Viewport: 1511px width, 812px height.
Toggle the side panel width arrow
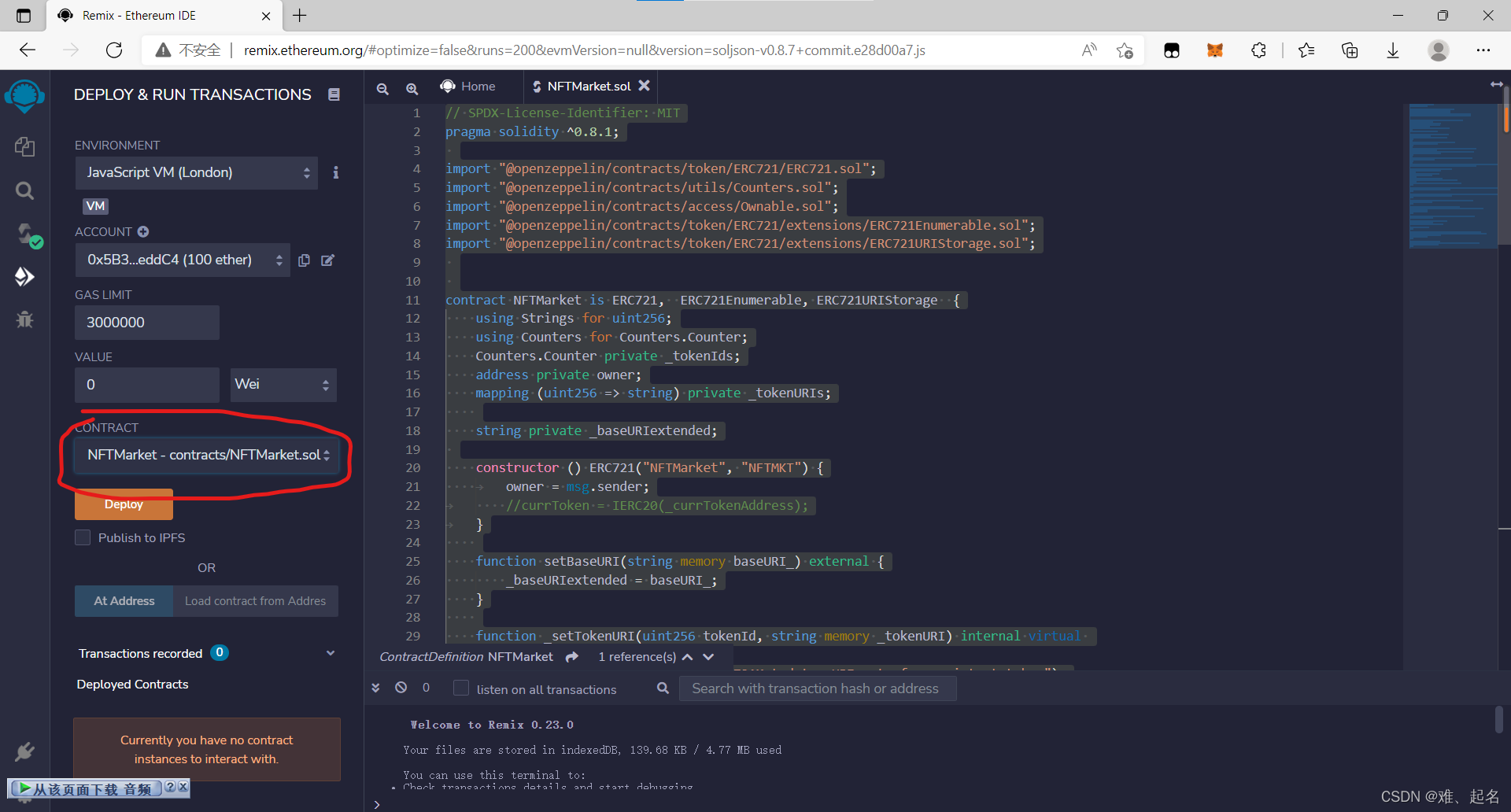point(1497,83)
